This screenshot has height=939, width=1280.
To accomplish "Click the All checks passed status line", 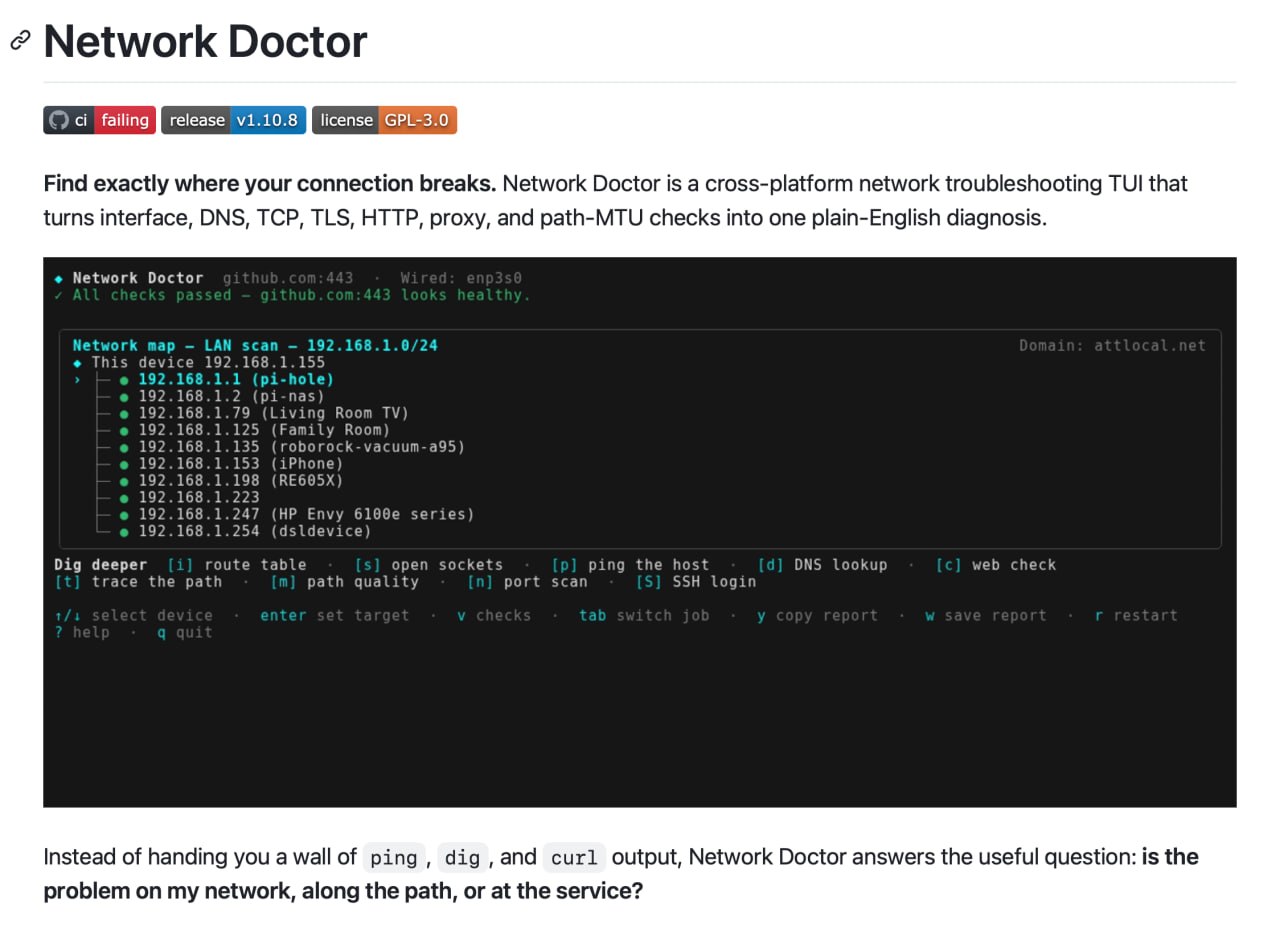I will 292,295.
